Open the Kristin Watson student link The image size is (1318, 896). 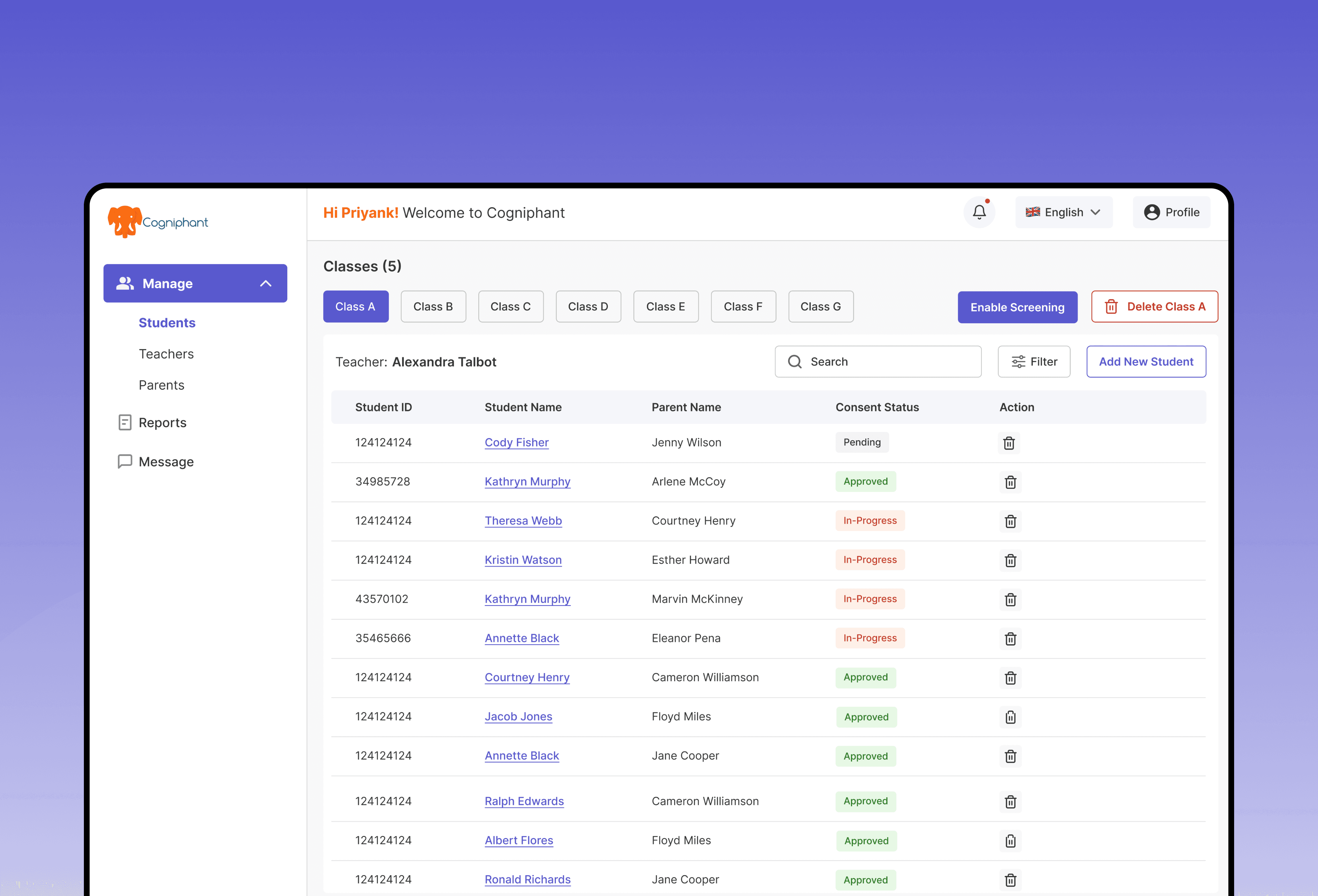[523, 560]
